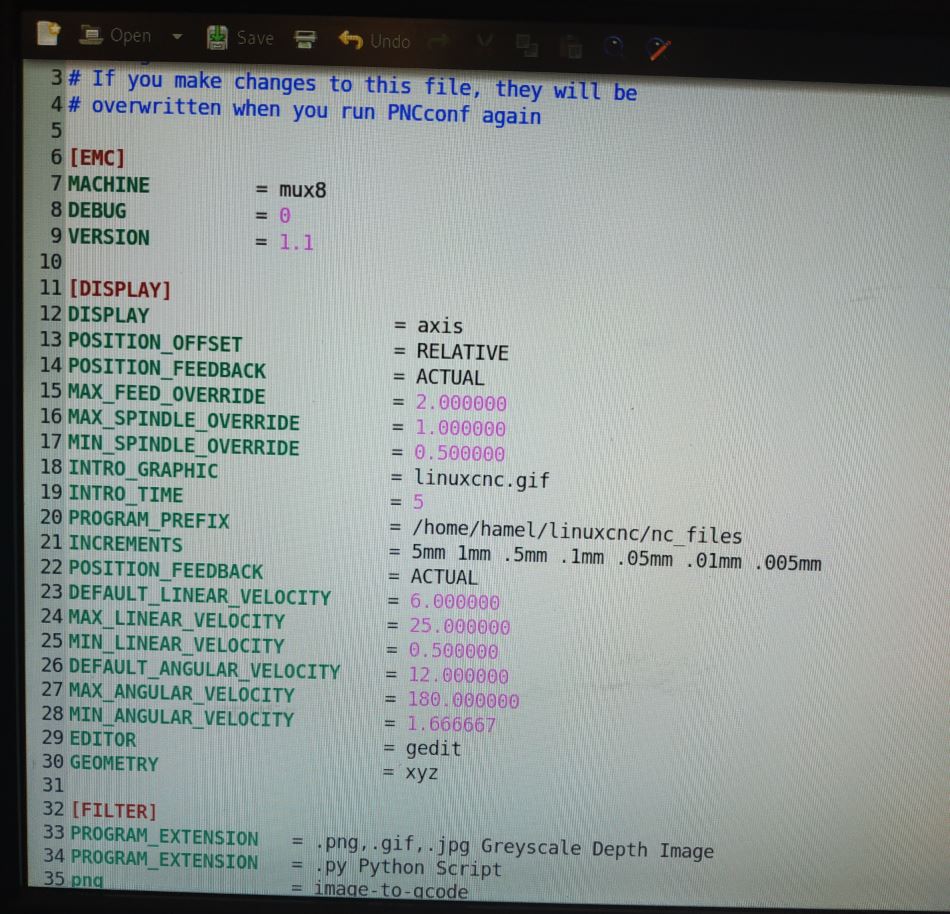Screen dimensions: 950x914
Task: Click ACTUAL on line 22
Action: 444,577
